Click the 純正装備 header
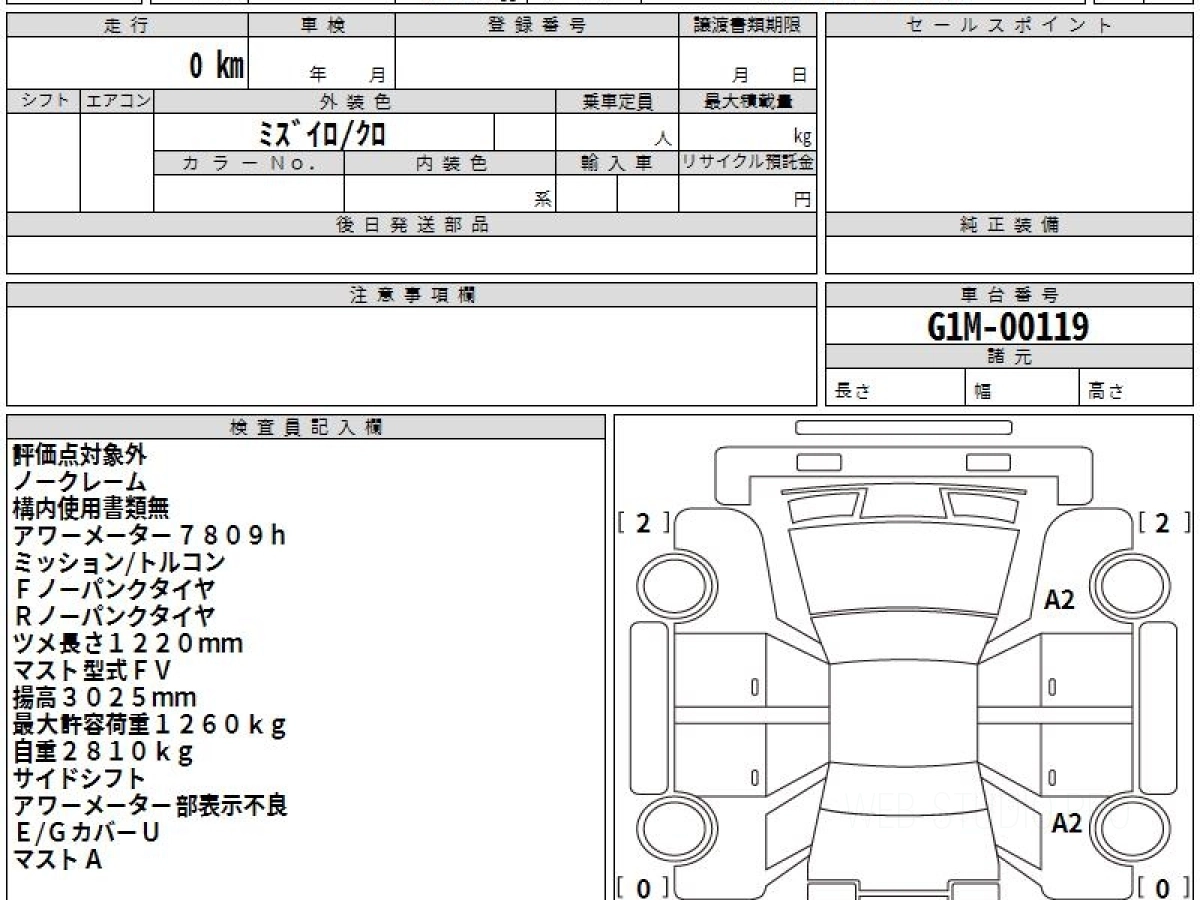Image resolution: width=1200 pixels, height=900 pixels. [x=1009, y=225]
